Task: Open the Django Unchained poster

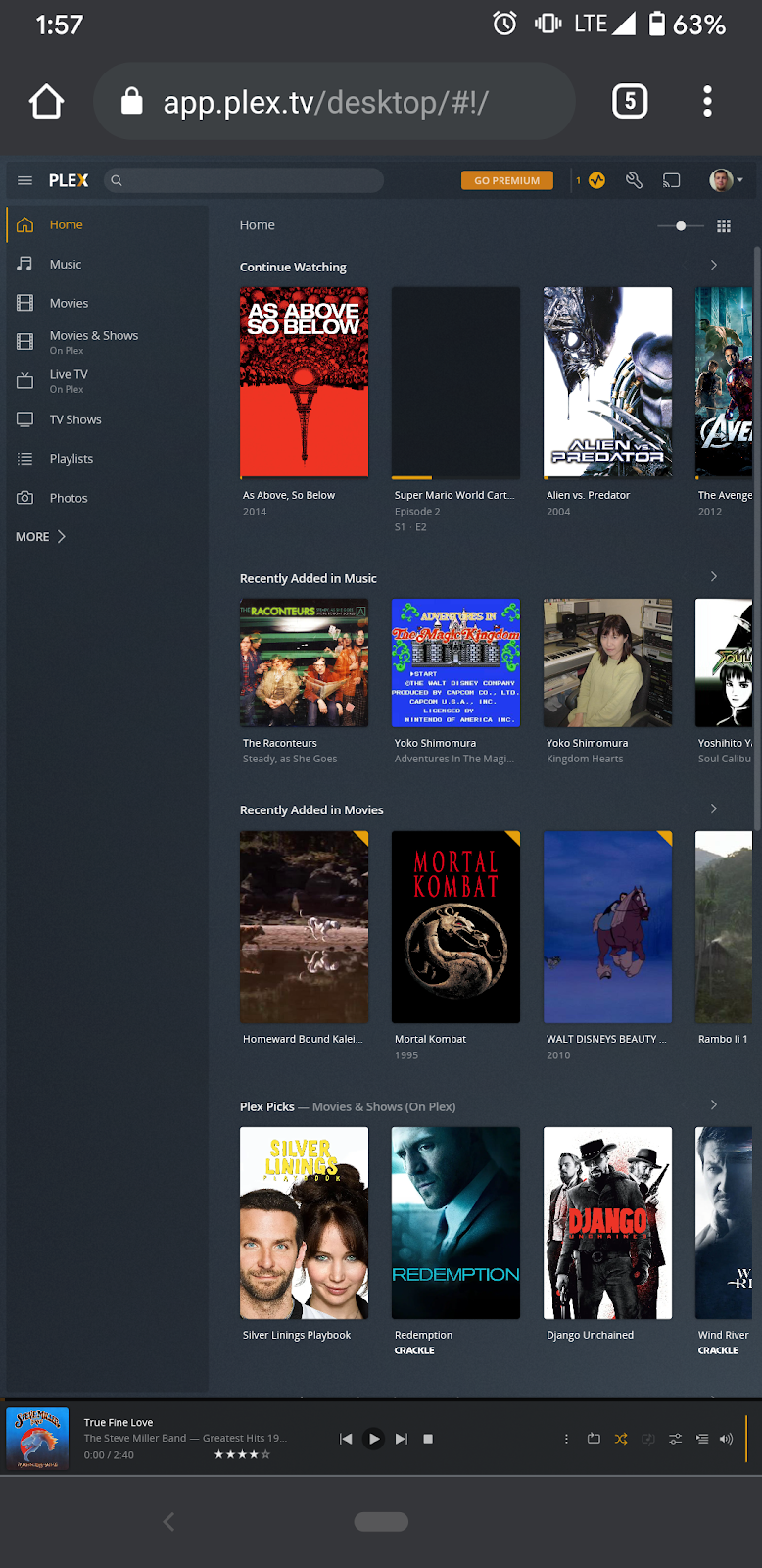Action: point(608,1223)
